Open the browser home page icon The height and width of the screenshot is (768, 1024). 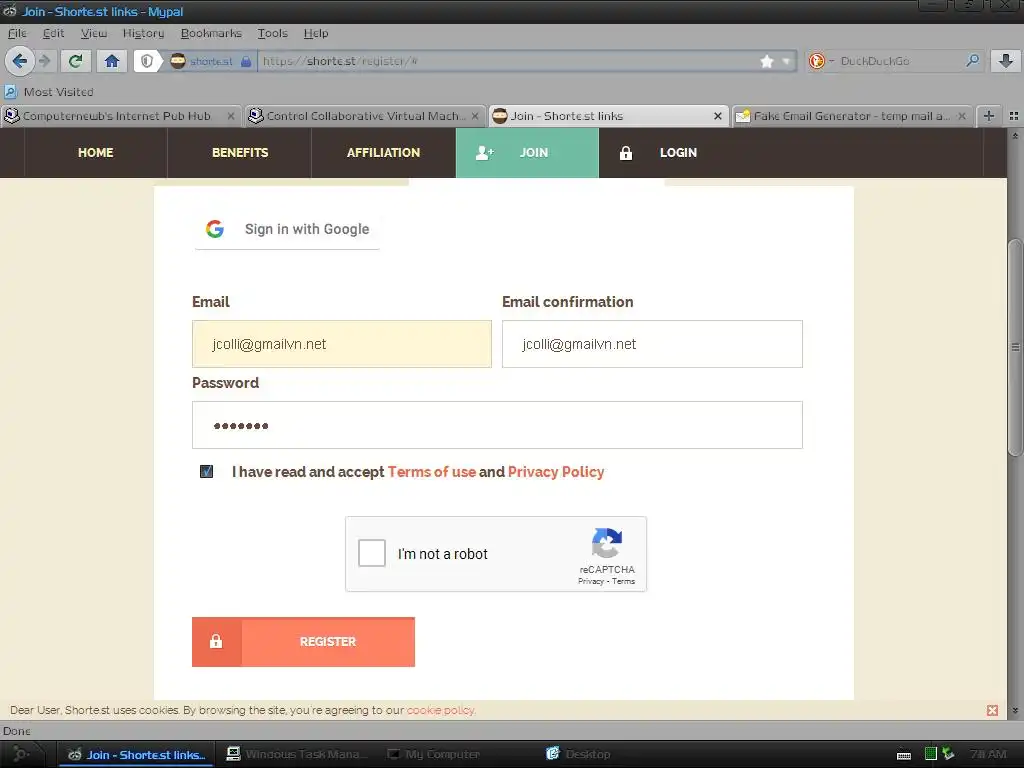[112, 61]
